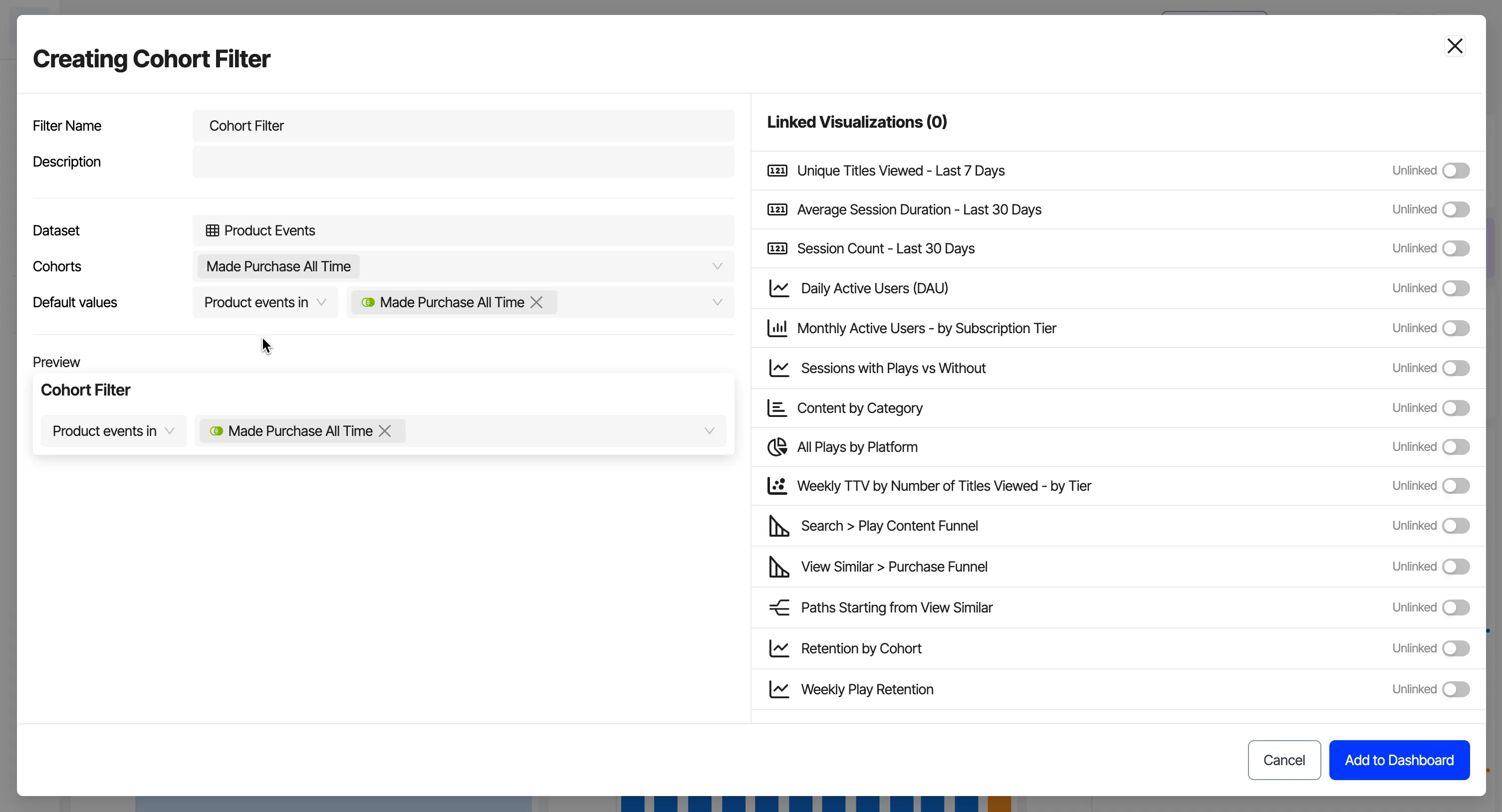1502x812 pixels.
Task: Open the Product events in dropdown in Default values
Action: point(264,303)
